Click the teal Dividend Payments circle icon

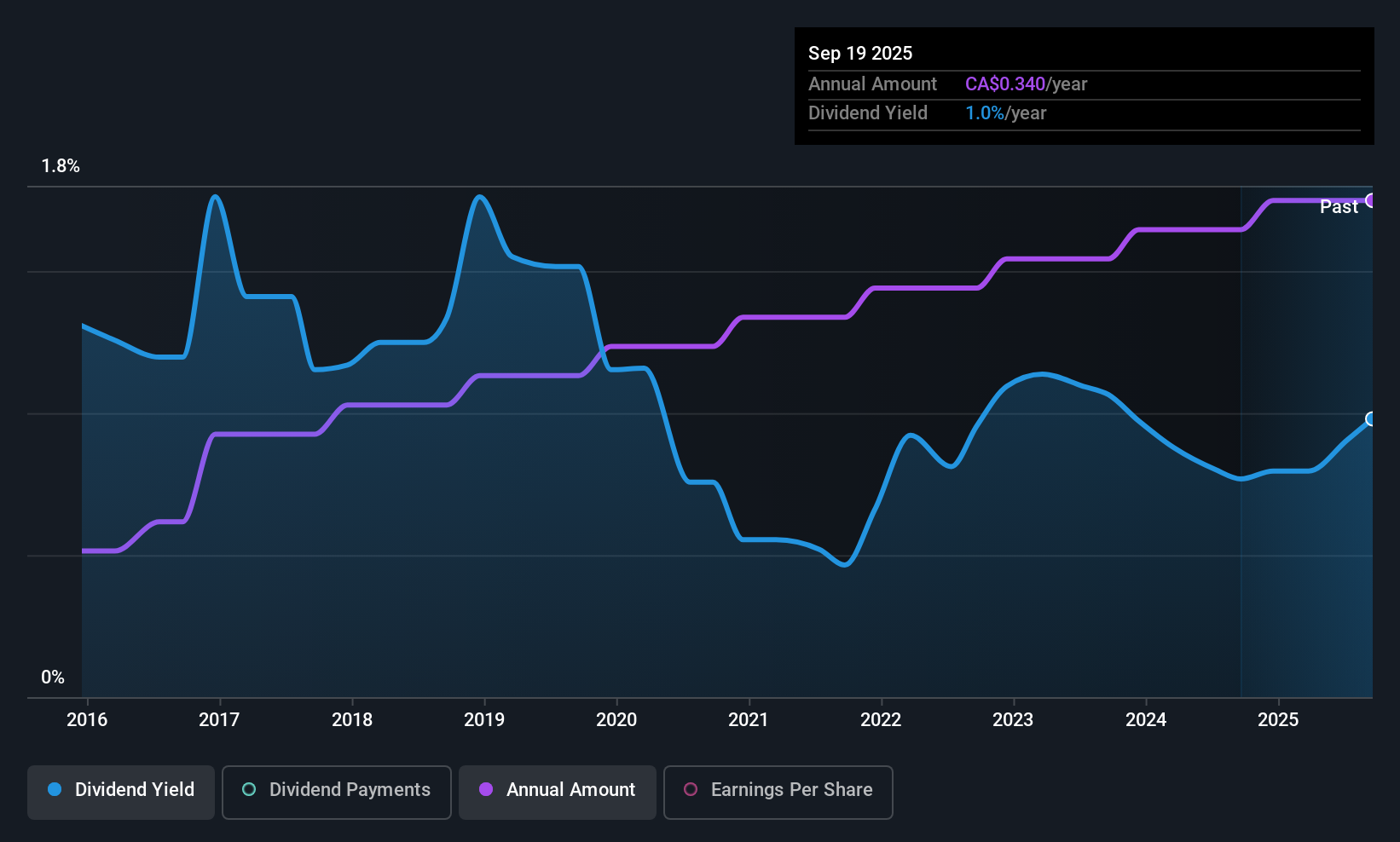pyautogui.click(x=248, y=790)
